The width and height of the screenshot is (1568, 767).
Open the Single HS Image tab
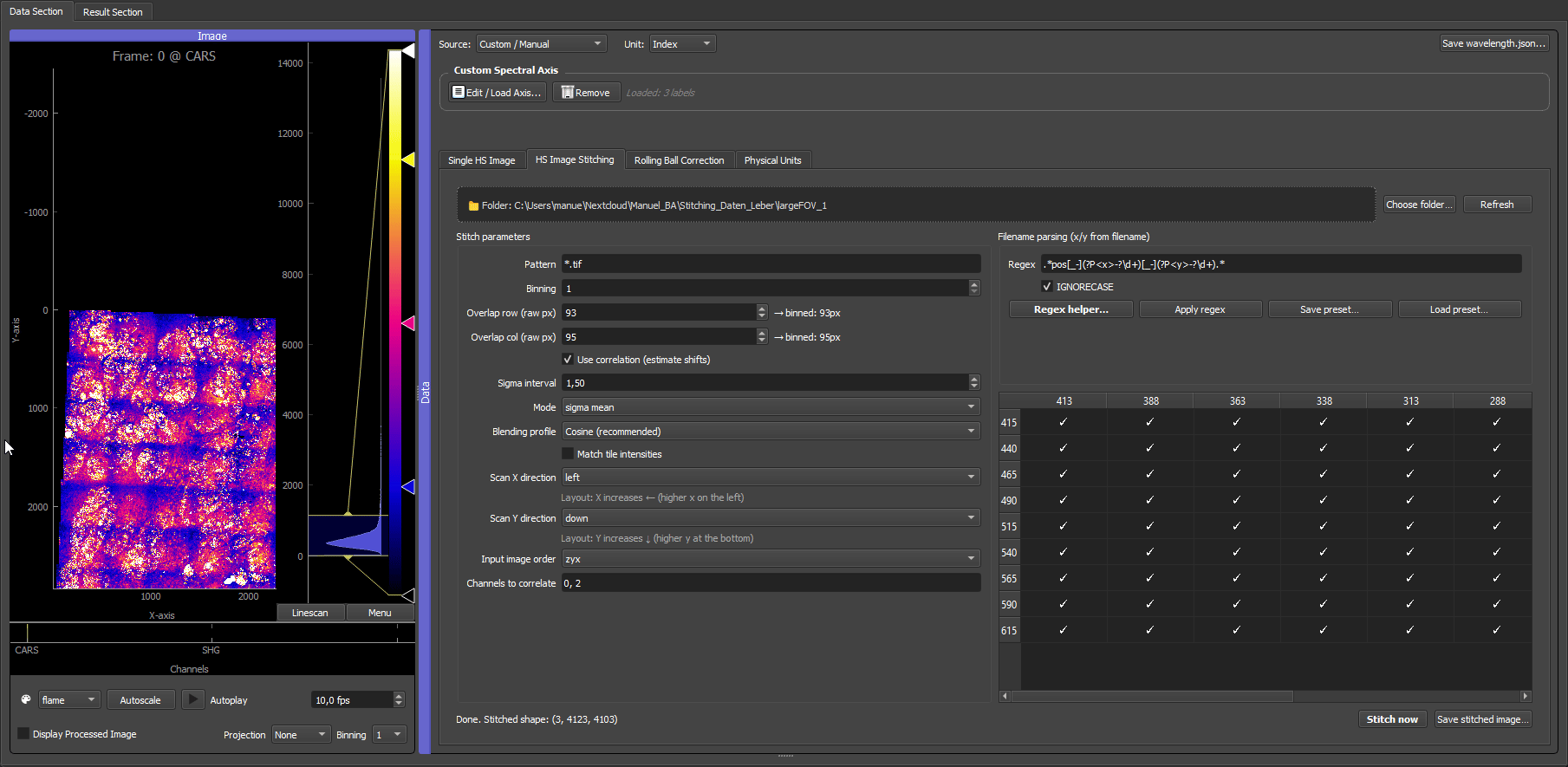point(481,160)
